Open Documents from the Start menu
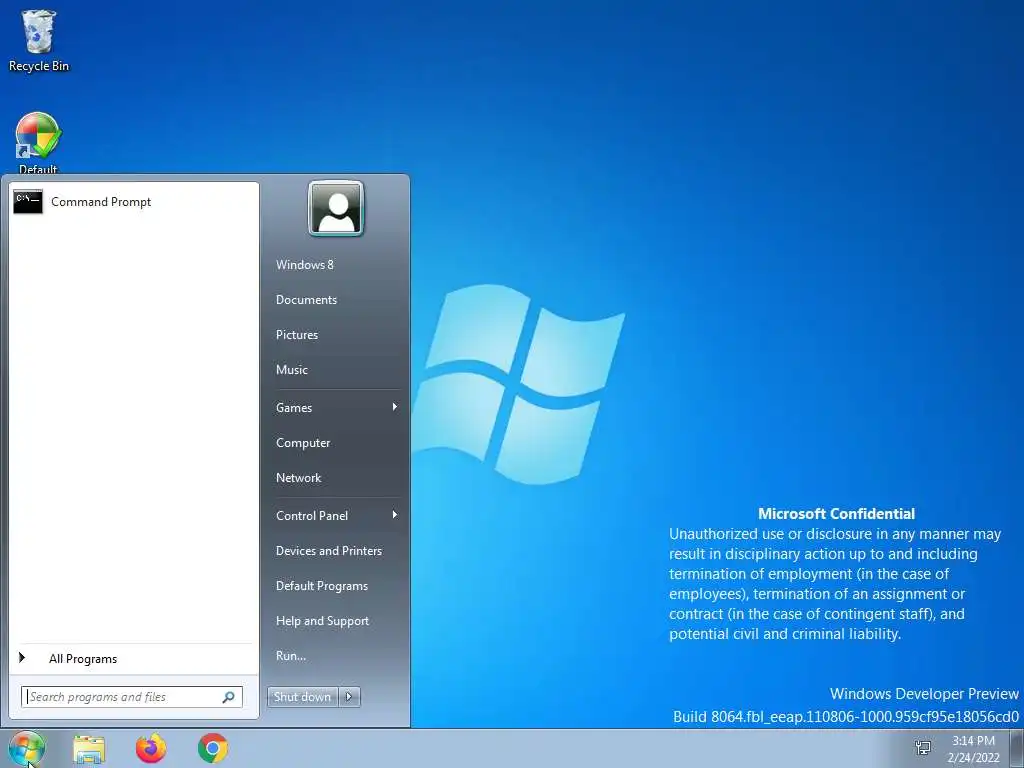The height and width of the screenshot is (768, 1024). (x=306, y=300)
